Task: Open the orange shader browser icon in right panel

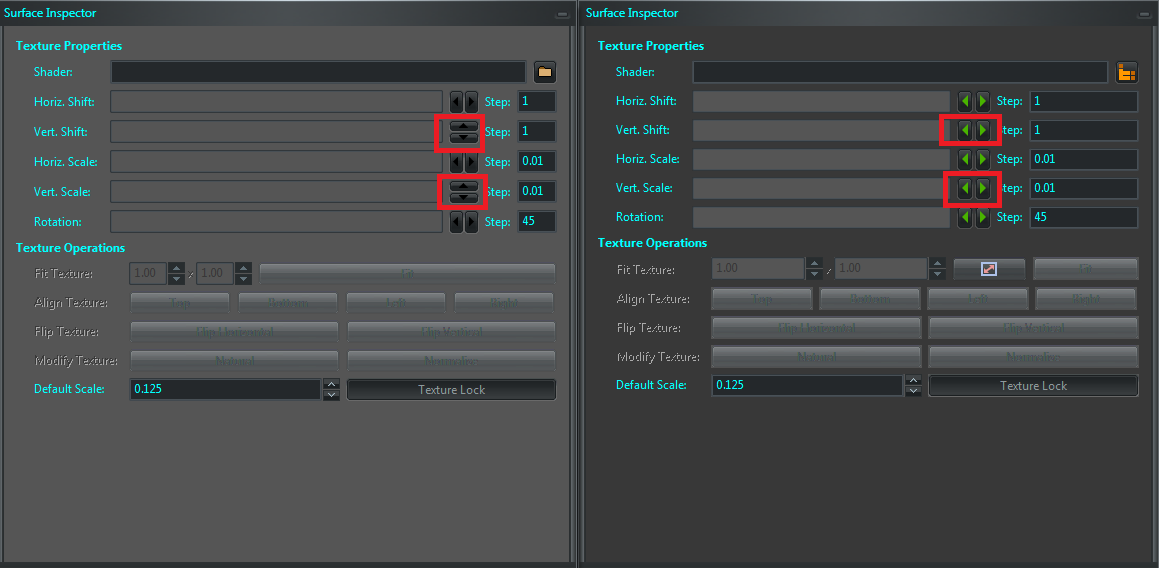Action: coord(1127,72)
